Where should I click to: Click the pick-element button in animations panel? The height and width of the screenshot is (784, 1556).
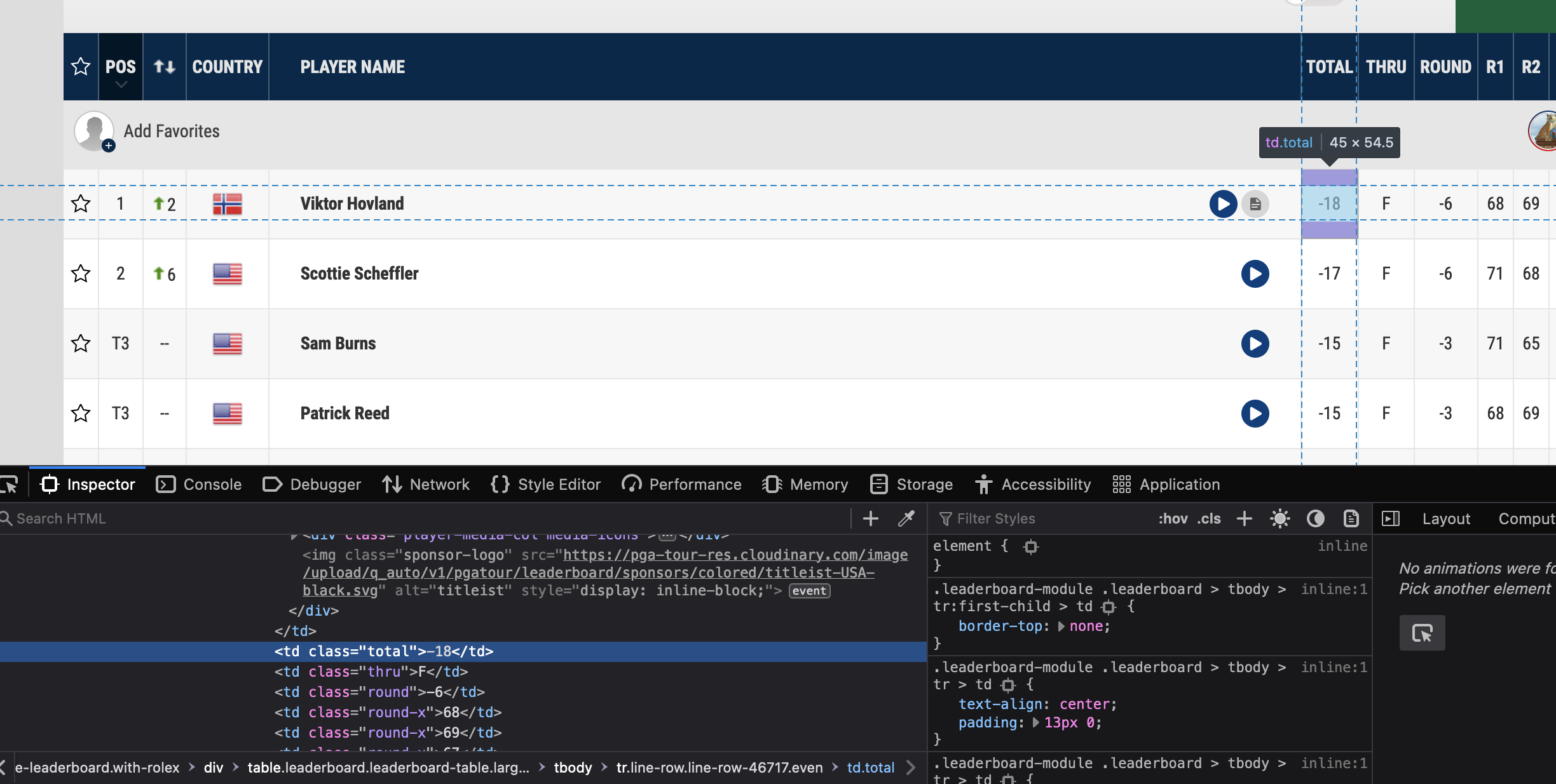(x=1422, y=633)
